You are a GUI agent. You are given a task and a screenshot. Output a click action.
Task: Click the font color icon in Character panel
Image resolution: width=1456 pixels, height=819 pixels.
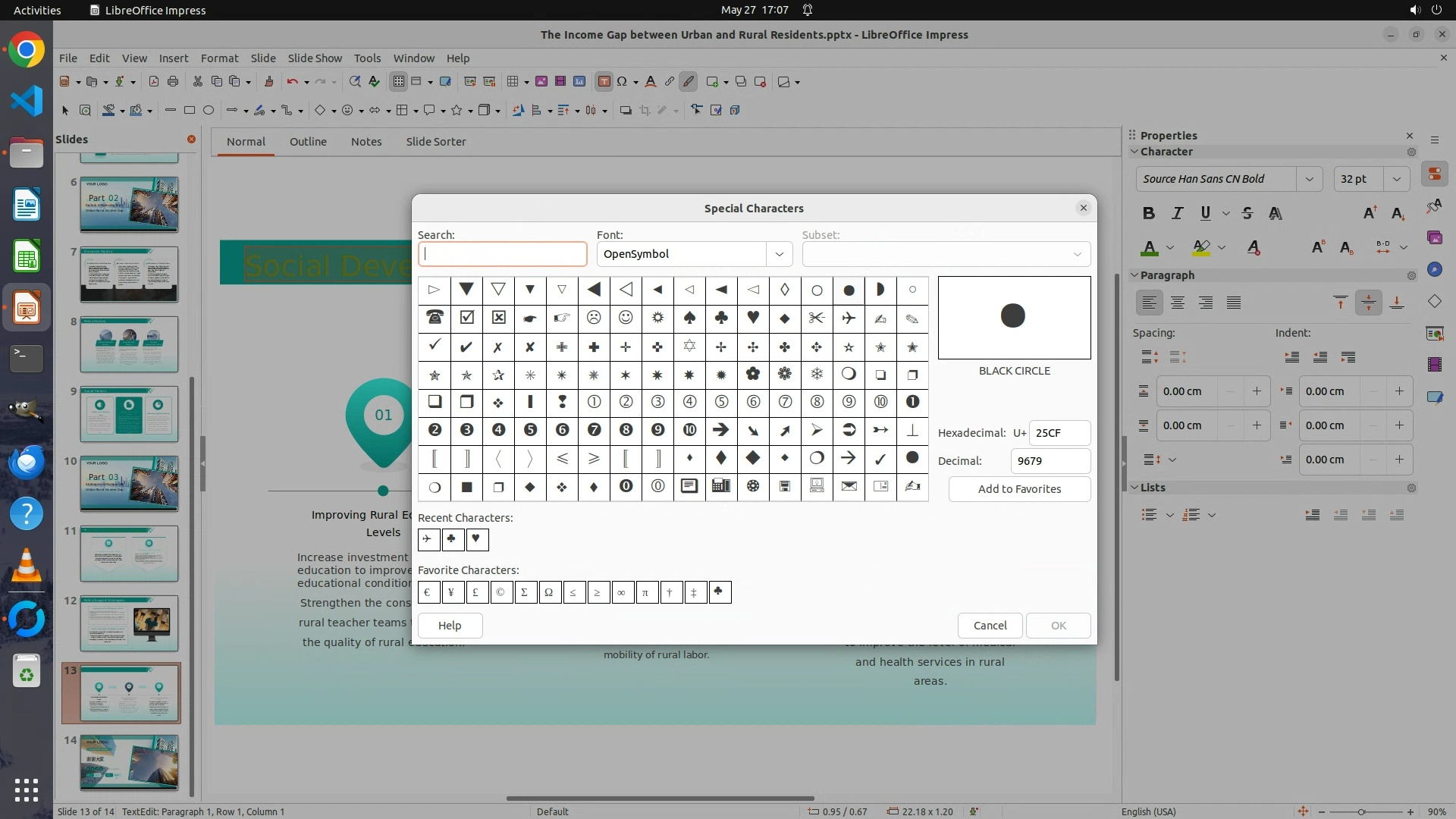click(1150, 248)
